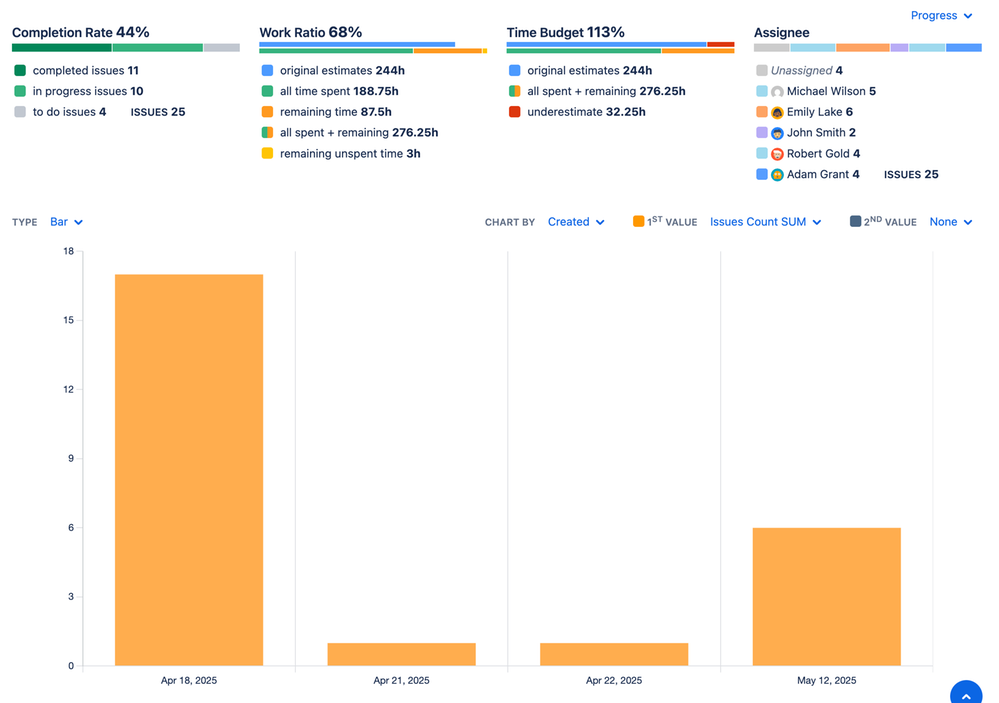This screenshot has width=999, height=703.
Task: Click the ISSUES 25 label under Completion Rate
Action: (157, 112)
